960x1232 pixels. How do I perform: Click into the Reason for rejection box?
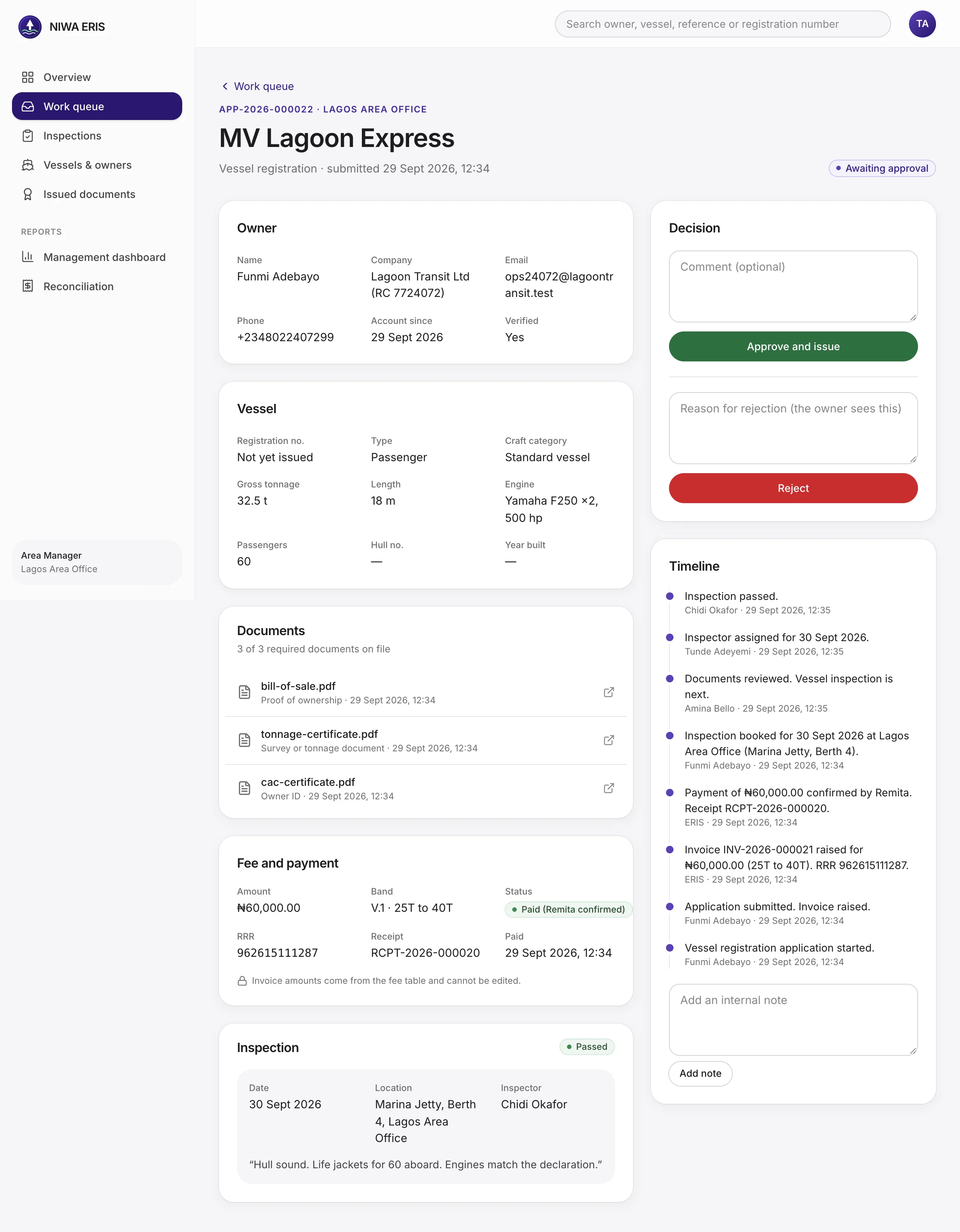(793, 428)
